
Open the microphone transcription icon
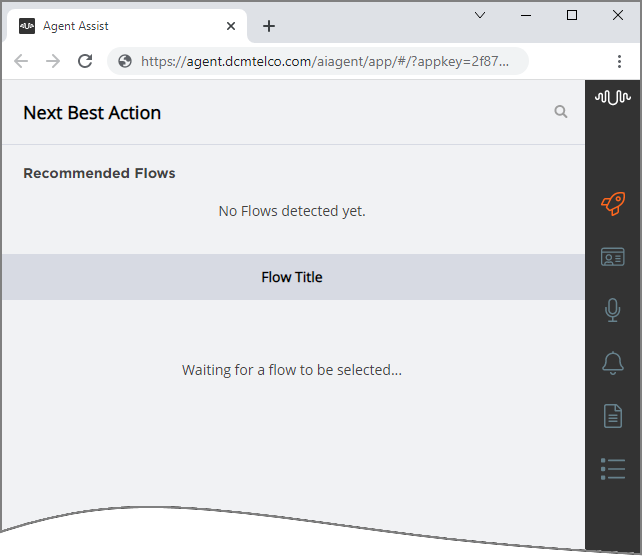point(613,310)
